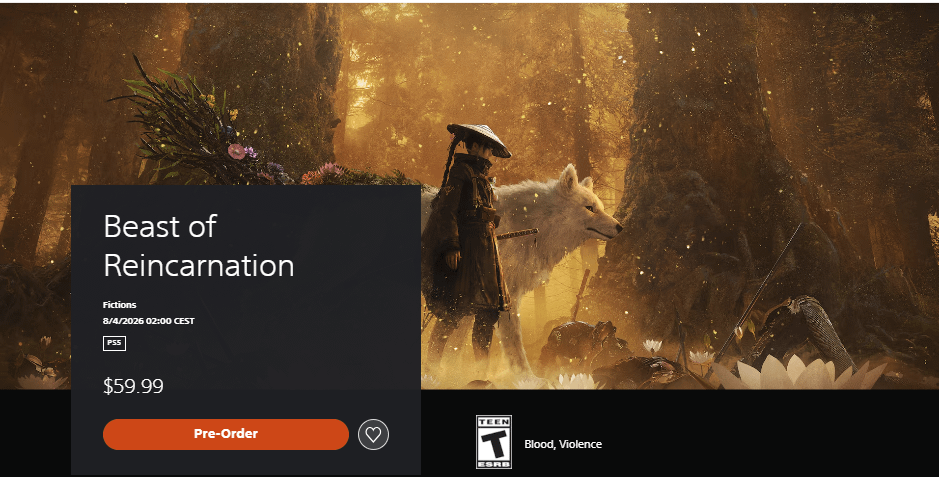Image resolution: width=939 pixels, height=477 pixels.
Task: Select the $59.99 price label
Action: tap(133, 386)
